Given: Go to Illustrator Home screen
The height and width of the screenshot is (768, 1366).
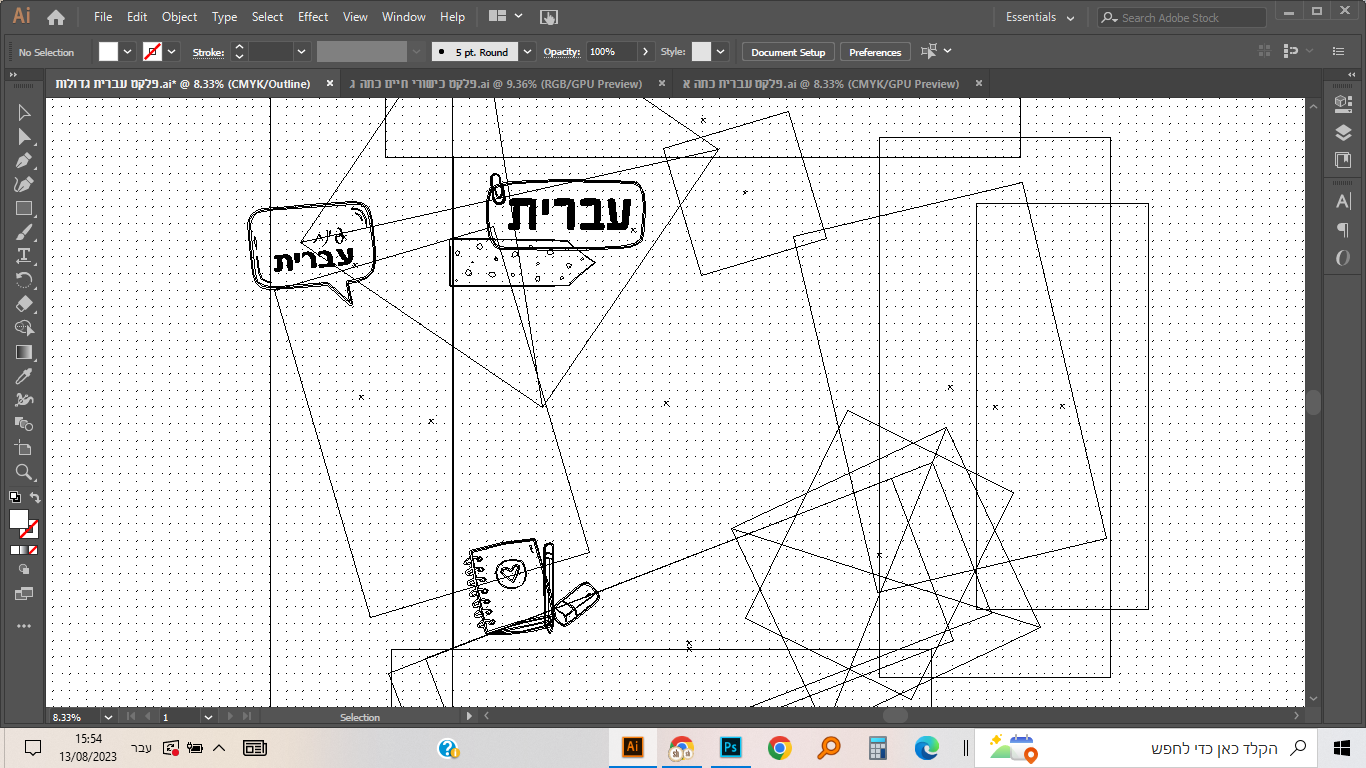Looking at the screenshot, I should point(56,17).
